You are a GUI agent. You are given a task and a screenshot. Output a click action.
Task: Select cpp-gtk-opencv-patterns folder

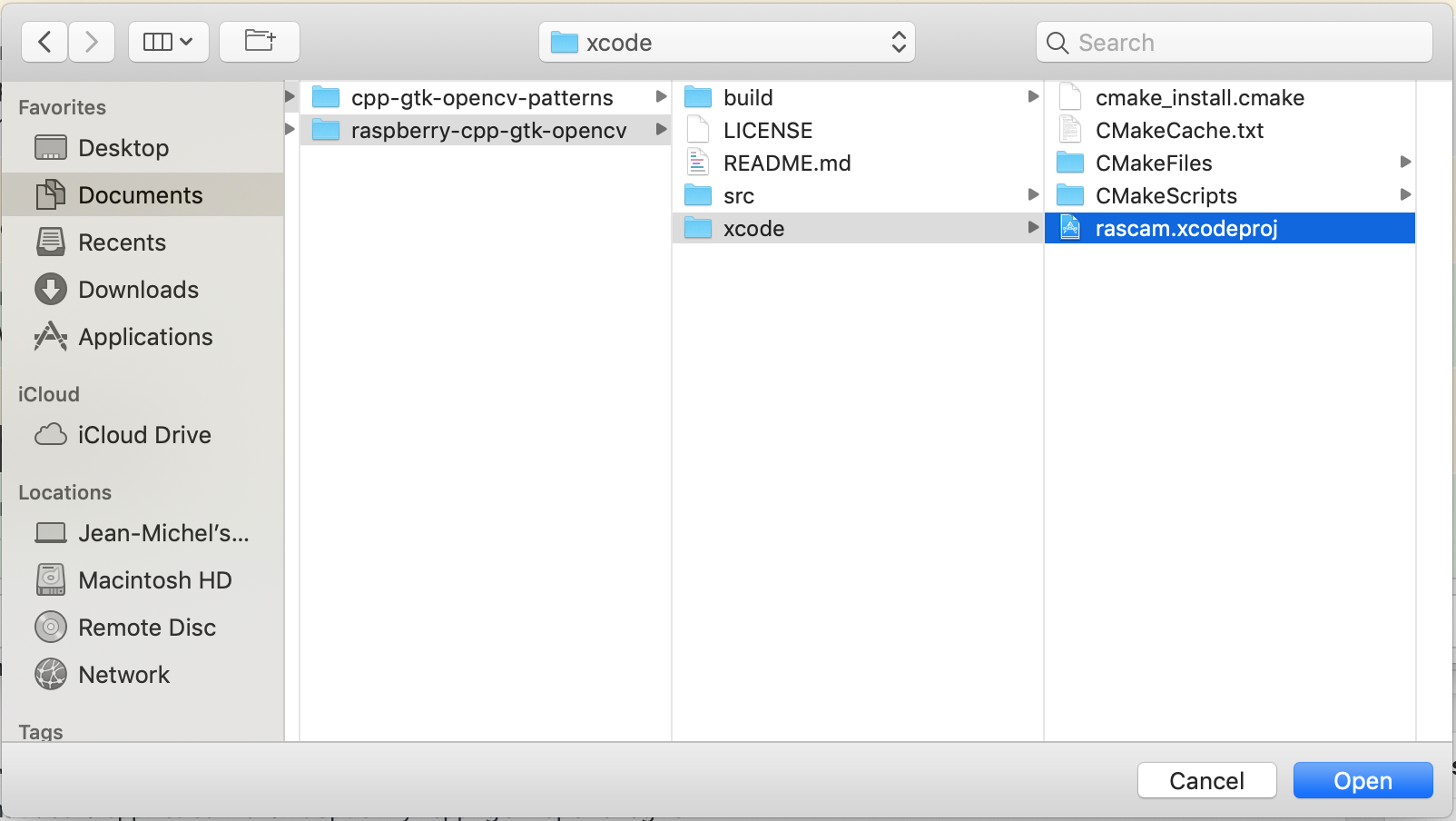coord(486,97)
